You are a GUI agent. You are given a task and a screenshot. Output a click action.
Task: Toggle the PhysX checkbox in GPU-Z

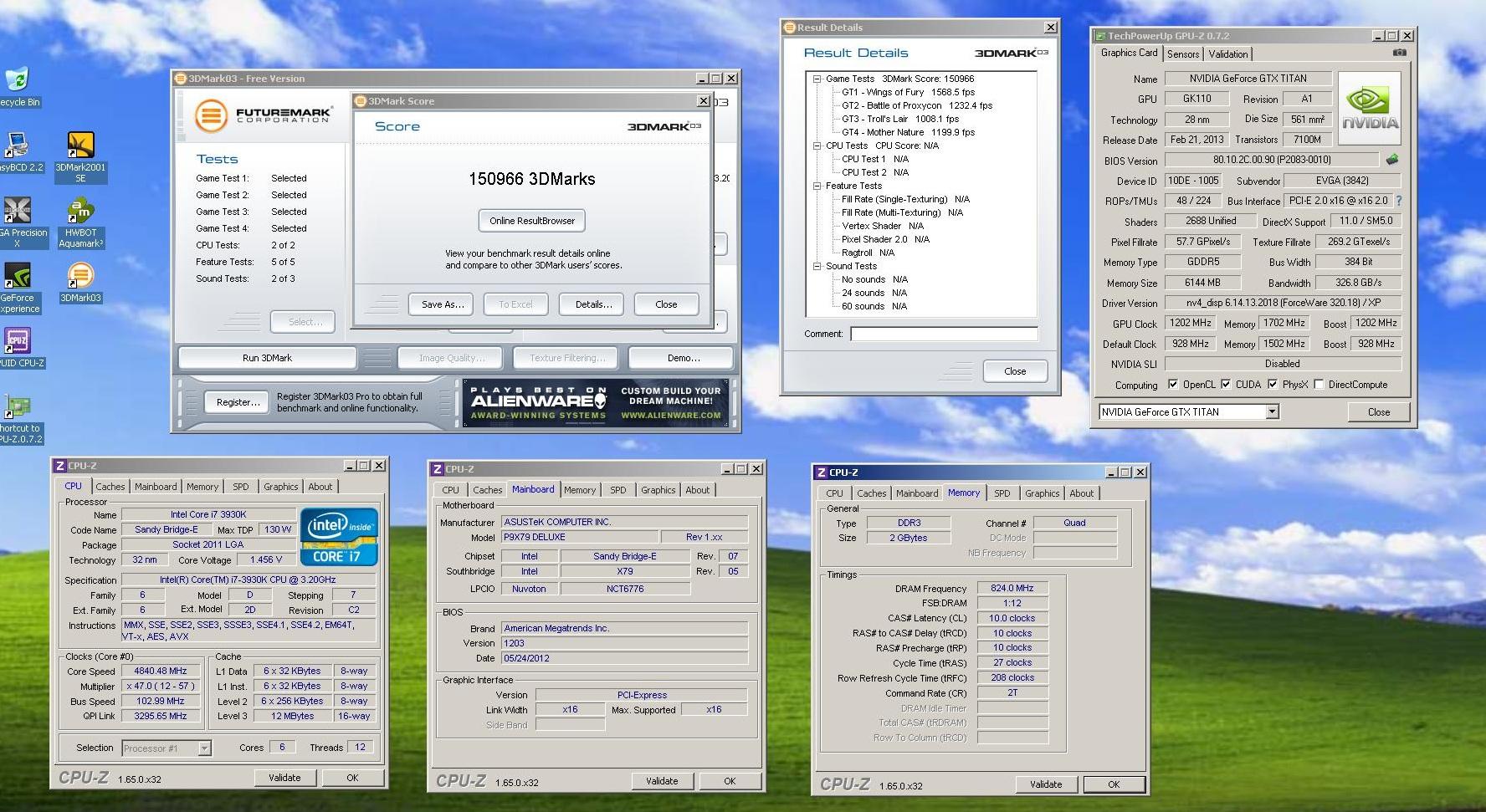click(x=1273, y=385)
